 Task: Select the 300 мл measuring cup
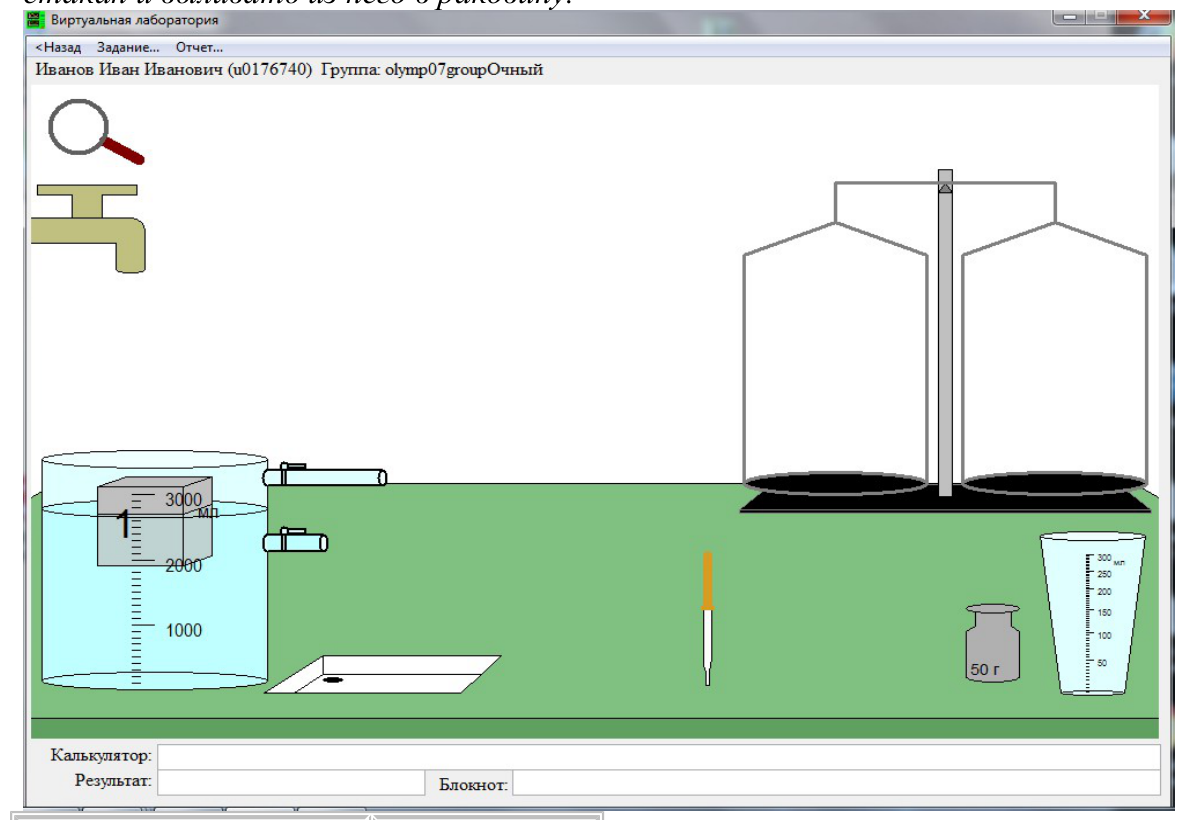coord(1092,613)
